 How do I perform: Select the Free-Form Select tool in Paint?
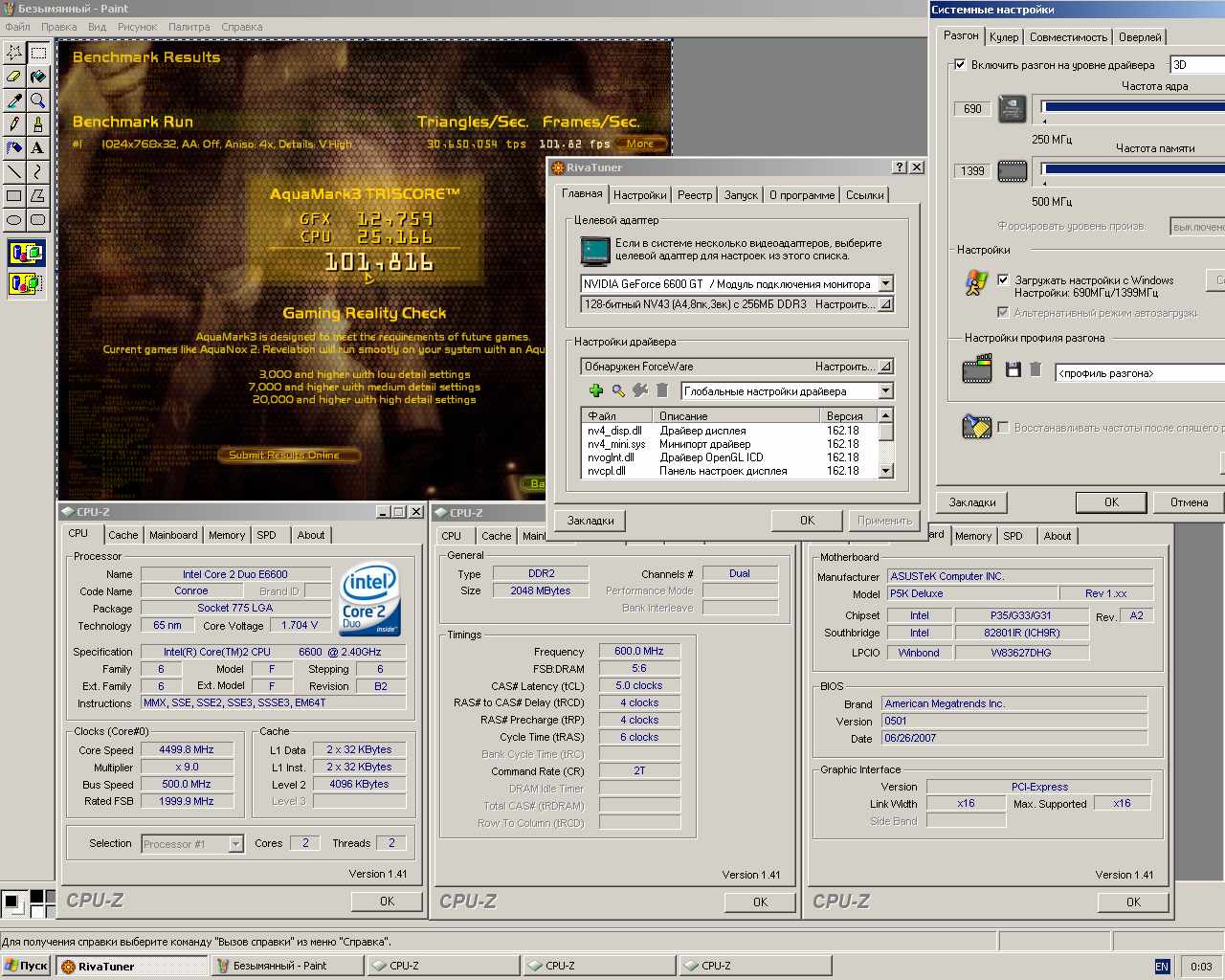click(x=14, y=53)
